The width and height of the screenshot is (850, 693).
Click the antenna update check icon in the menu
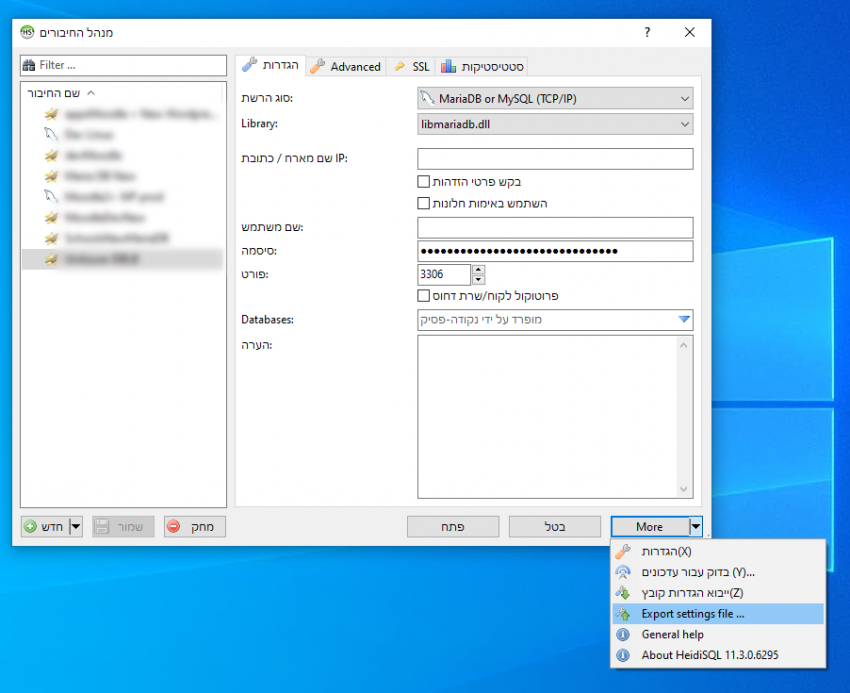point(623,572)
